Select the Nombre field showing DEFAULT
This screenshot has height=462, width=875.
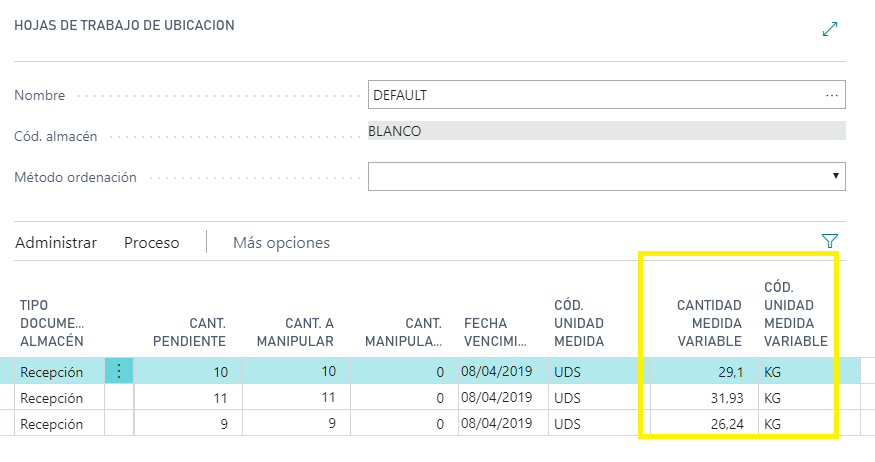[x=607, y=95]
